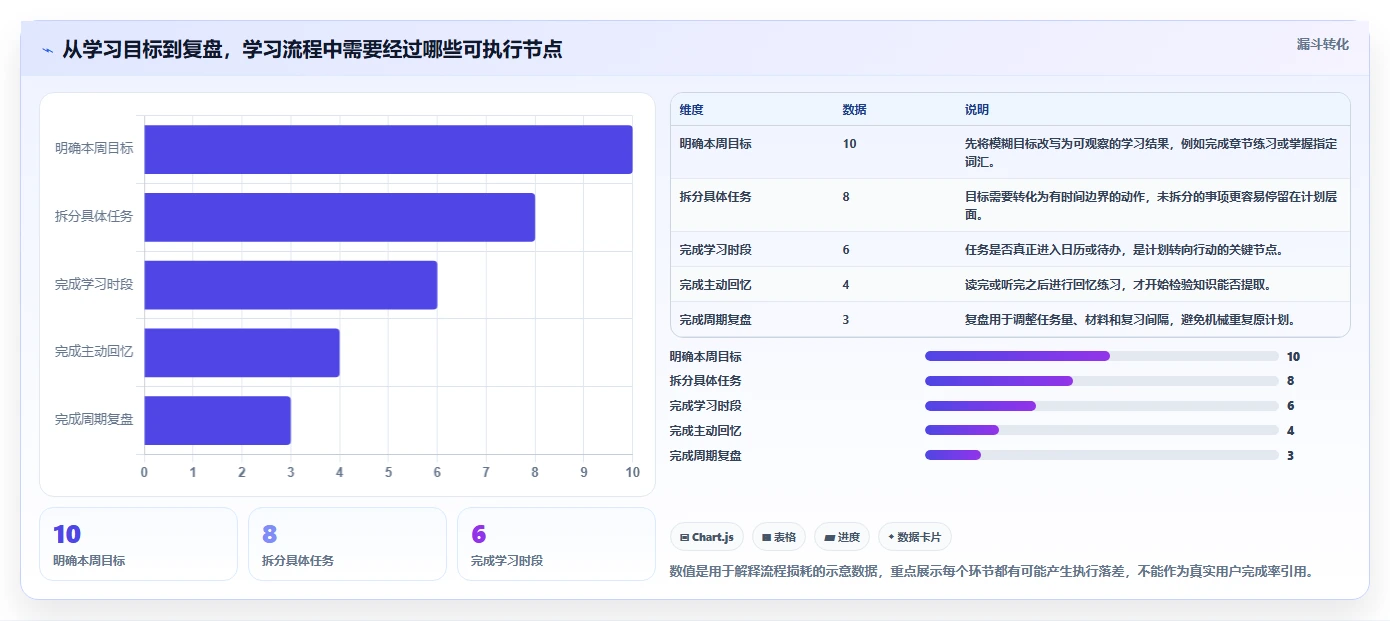This screenshot has width=1390, height=621.
Task: Click the 完成学习时段 cell in the table
Action: point(715,250)
